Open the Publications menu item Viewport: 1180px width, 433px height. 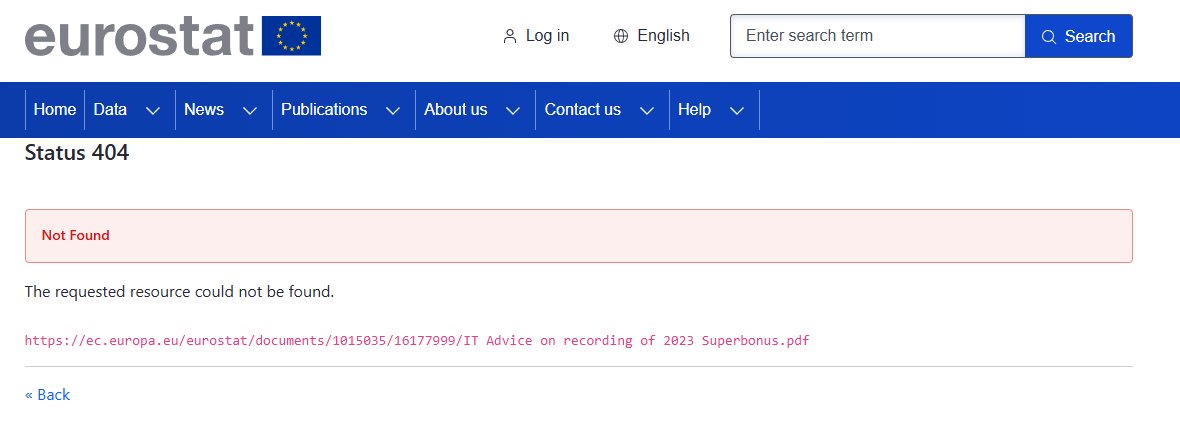click(324, 110)
